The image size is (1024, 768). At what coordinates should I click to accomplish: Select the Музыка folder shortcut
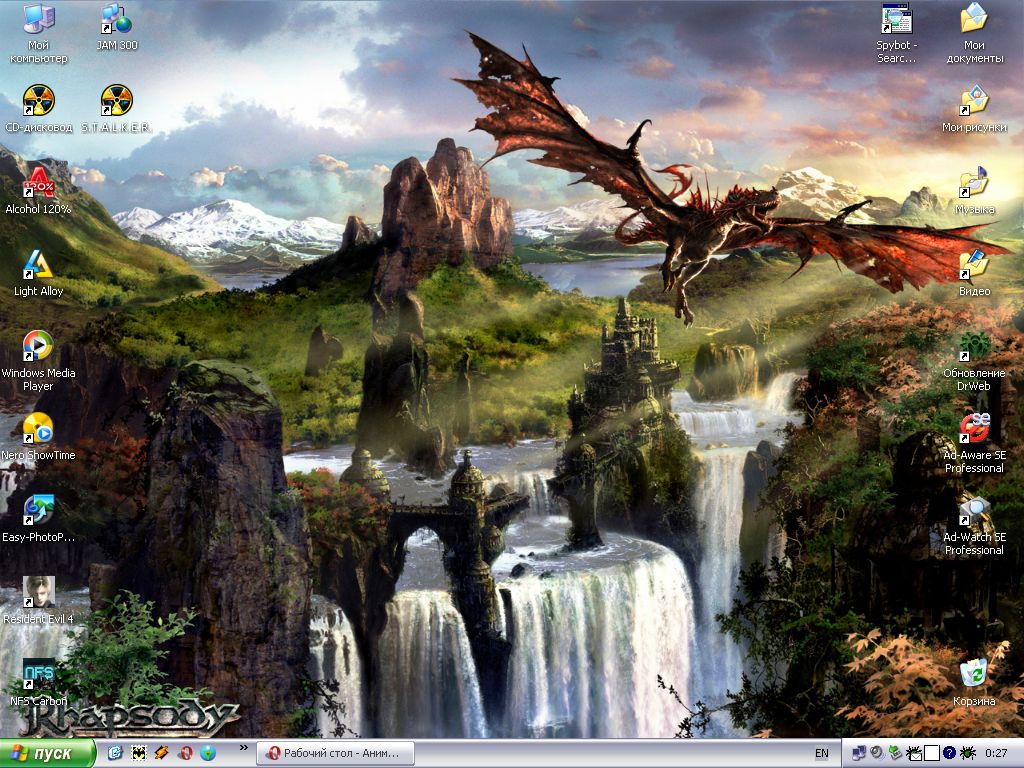pos(974,191)
